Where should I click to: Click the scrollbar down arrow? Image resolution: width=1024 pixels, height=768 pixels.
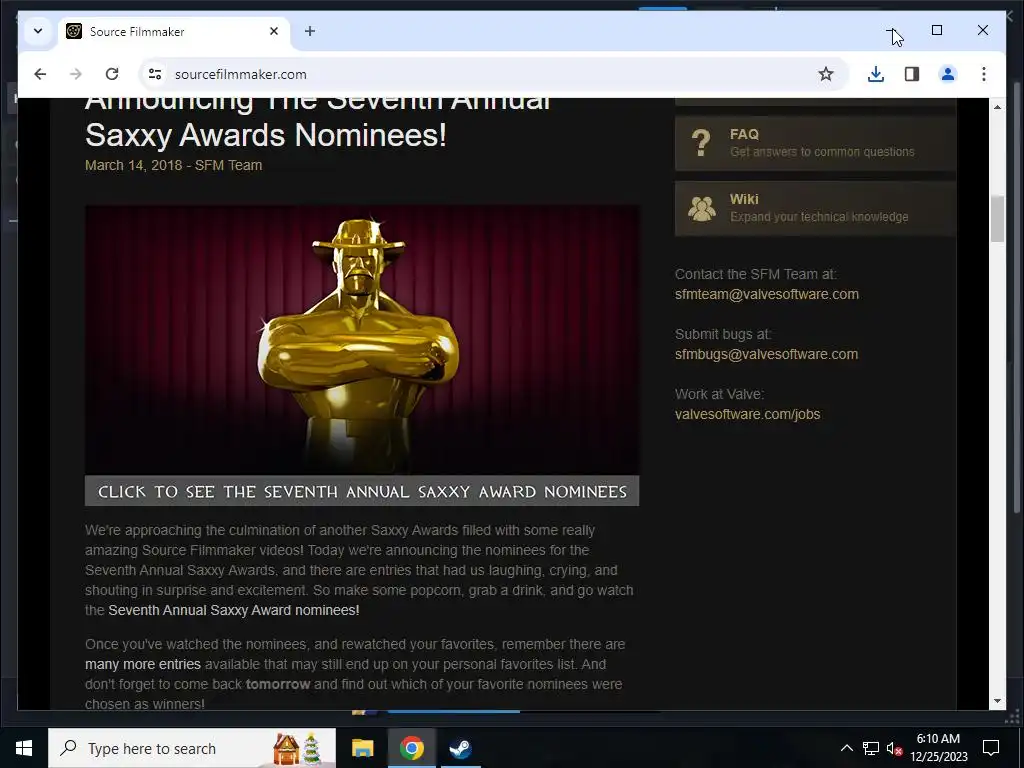coord(997,701)
